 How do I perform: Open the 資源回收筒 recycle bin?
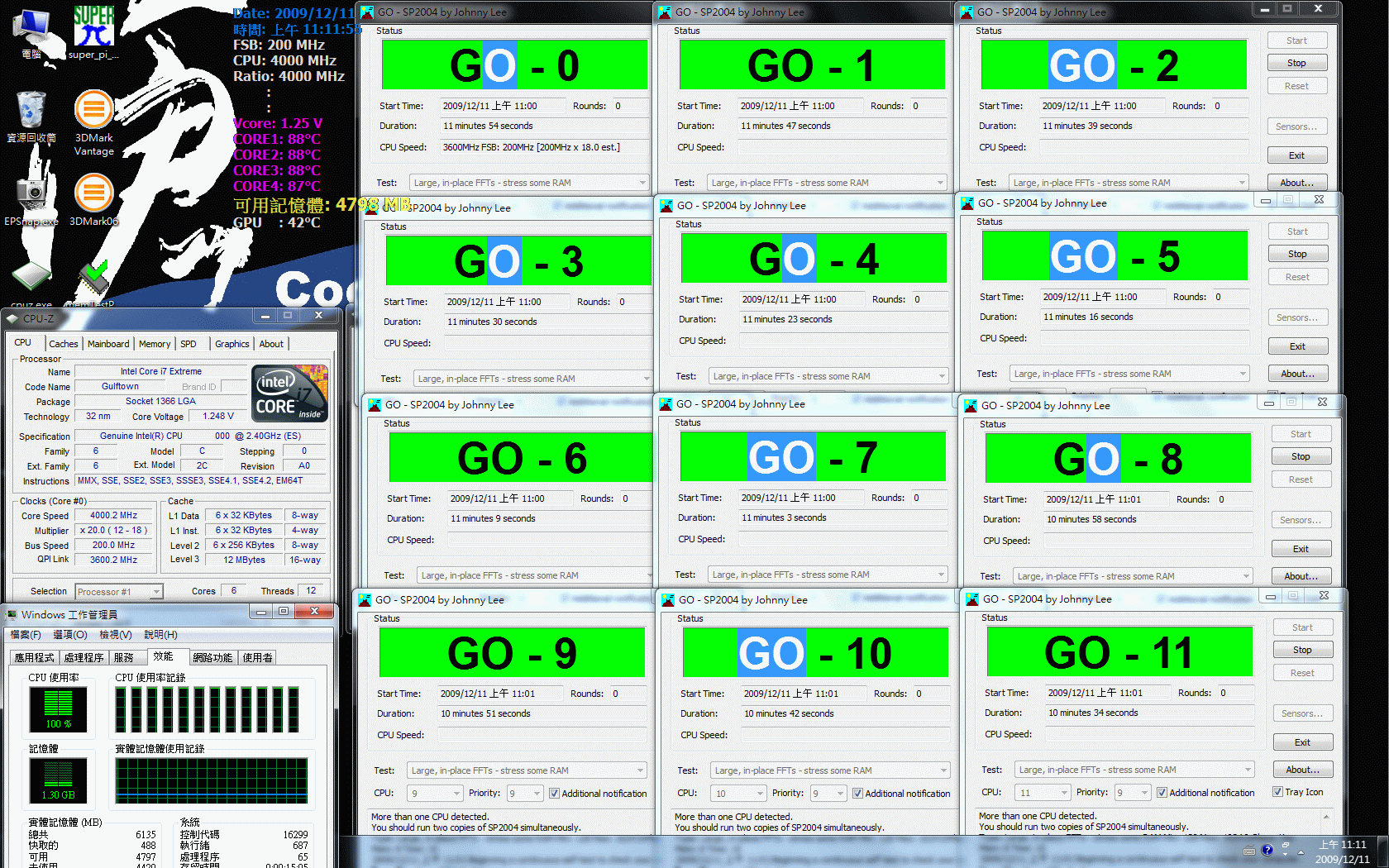coord(31,116)
